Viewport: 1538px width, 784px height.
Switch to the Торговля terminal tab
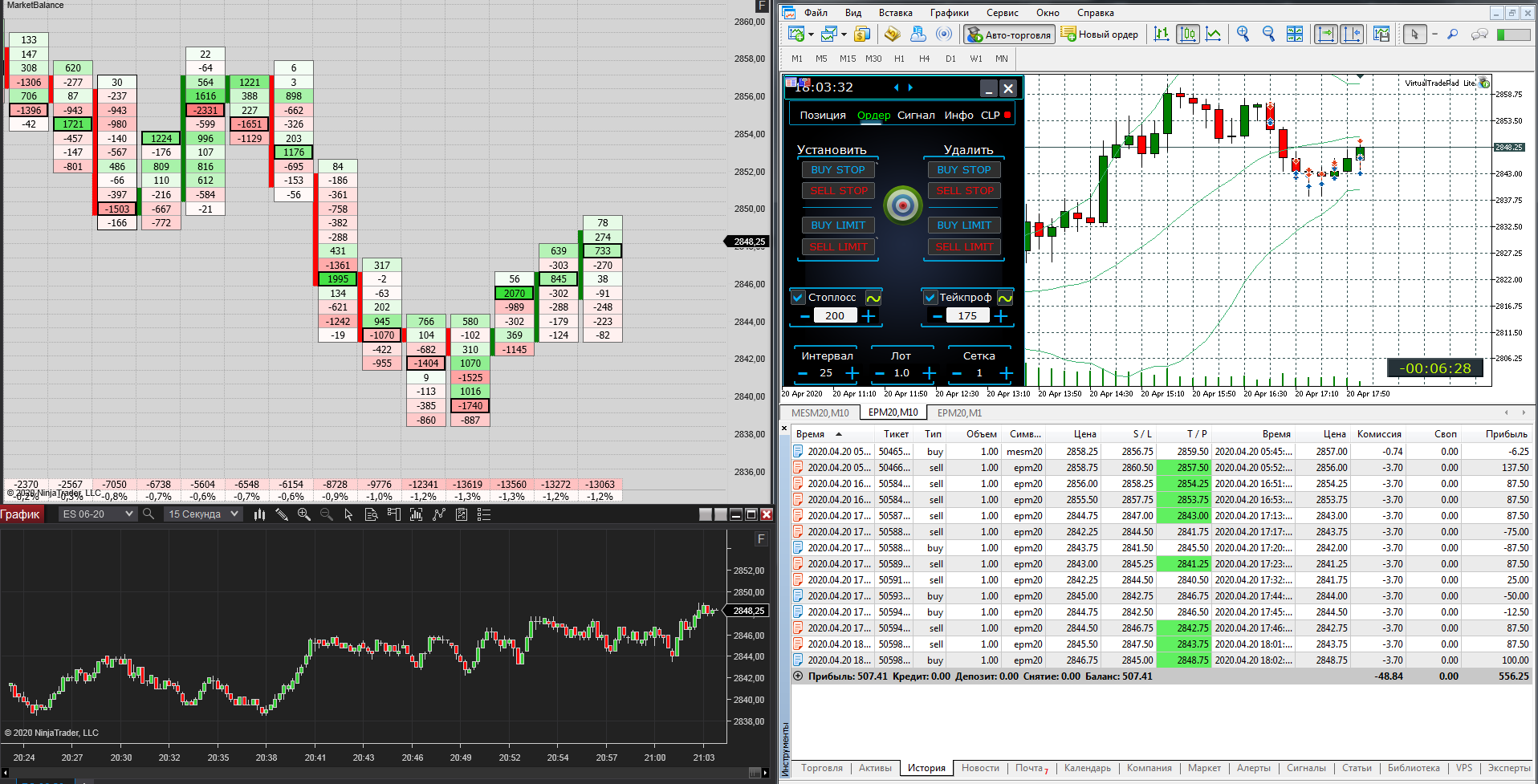coord(822,768)
